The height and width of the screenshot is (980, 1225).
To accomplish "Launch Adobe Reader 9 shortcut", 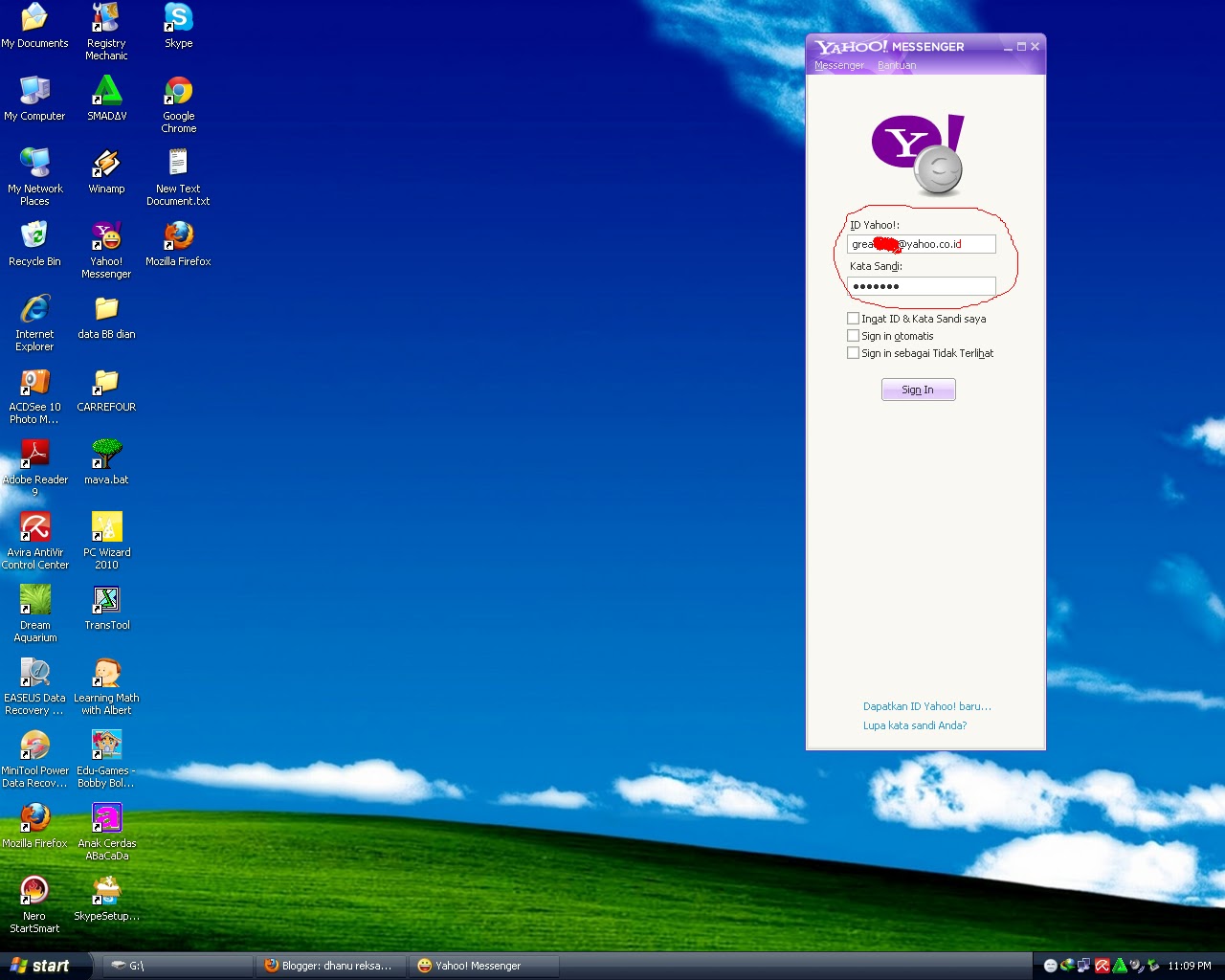I will (x=34, y=468).
